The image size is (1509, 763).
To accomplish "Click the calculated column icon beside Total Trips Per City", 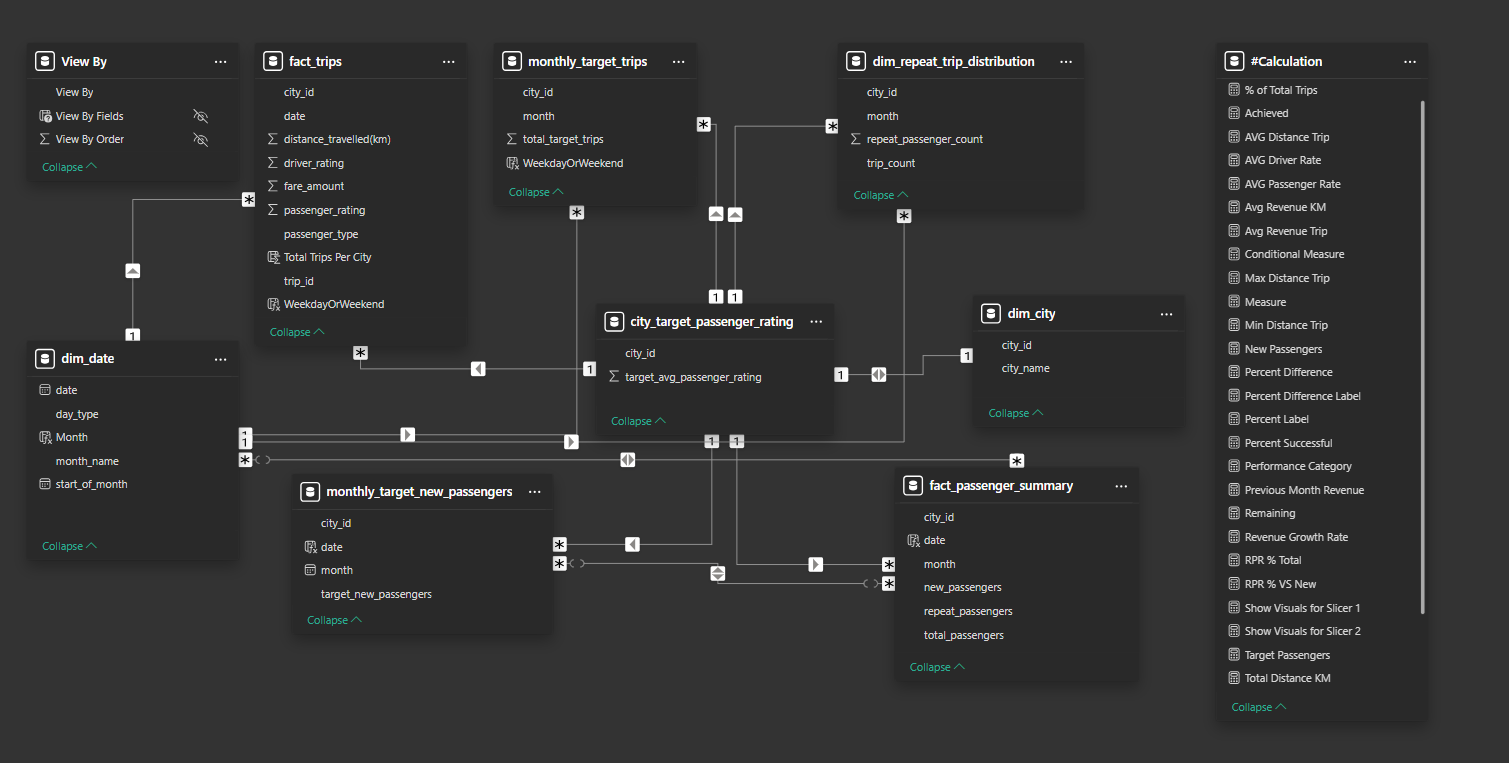I will 273,257.
